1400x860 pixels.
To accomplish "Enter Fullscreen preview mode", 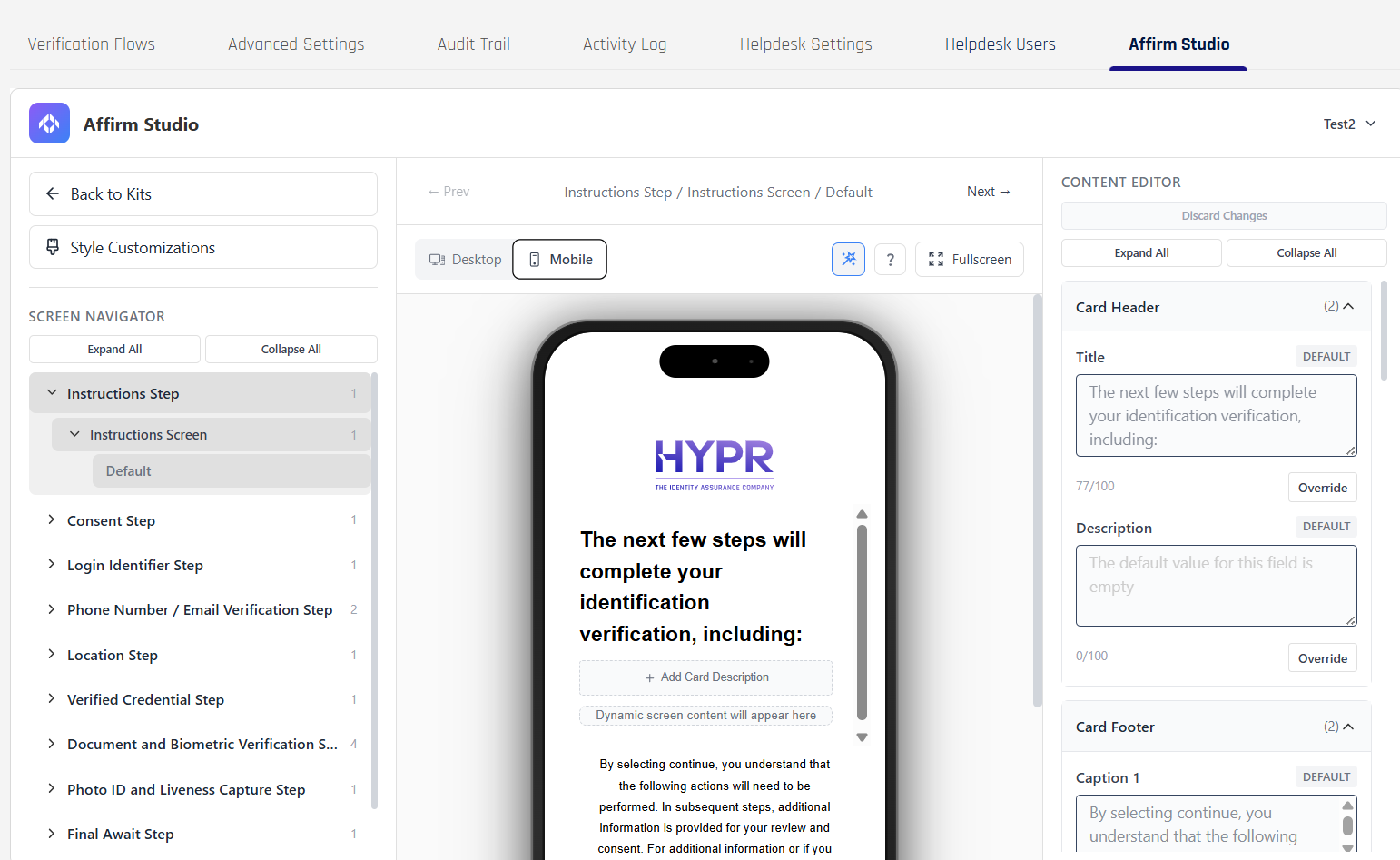I will [x=969, y=260].
